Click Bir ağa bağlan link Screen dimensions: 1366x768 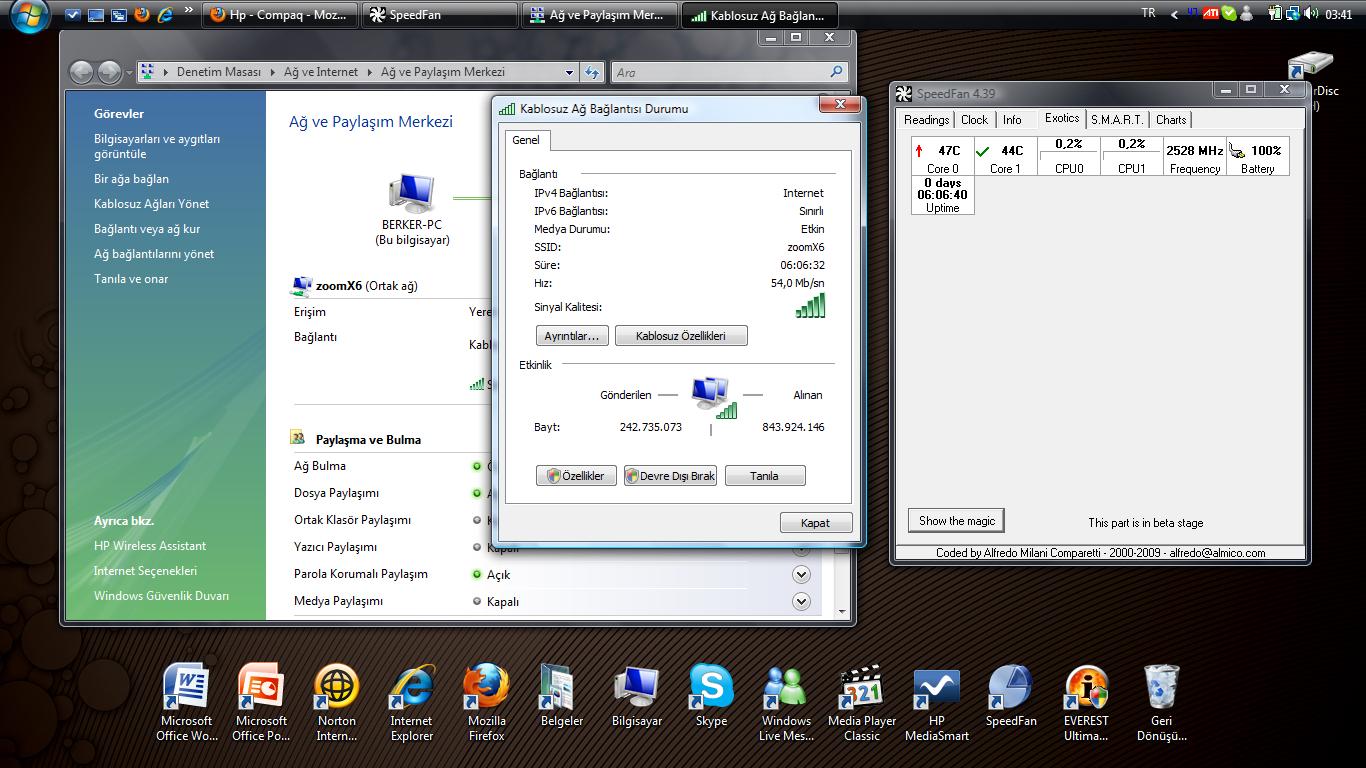[131, 179]
